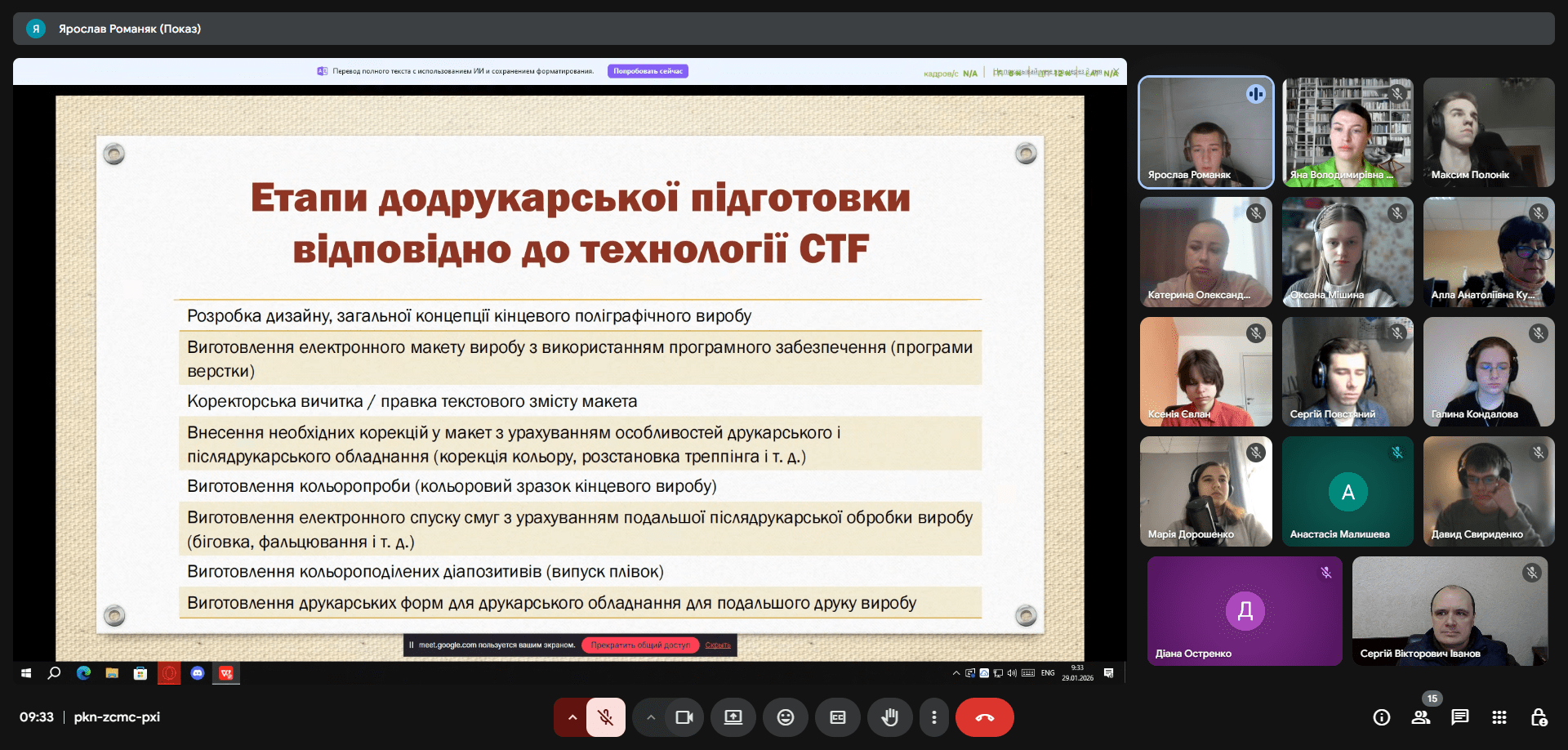Image resolution: width=1568 pixels, height=750 pixels.
Task: Raise your hand in the meeting
Action: [x=889, y=717]
